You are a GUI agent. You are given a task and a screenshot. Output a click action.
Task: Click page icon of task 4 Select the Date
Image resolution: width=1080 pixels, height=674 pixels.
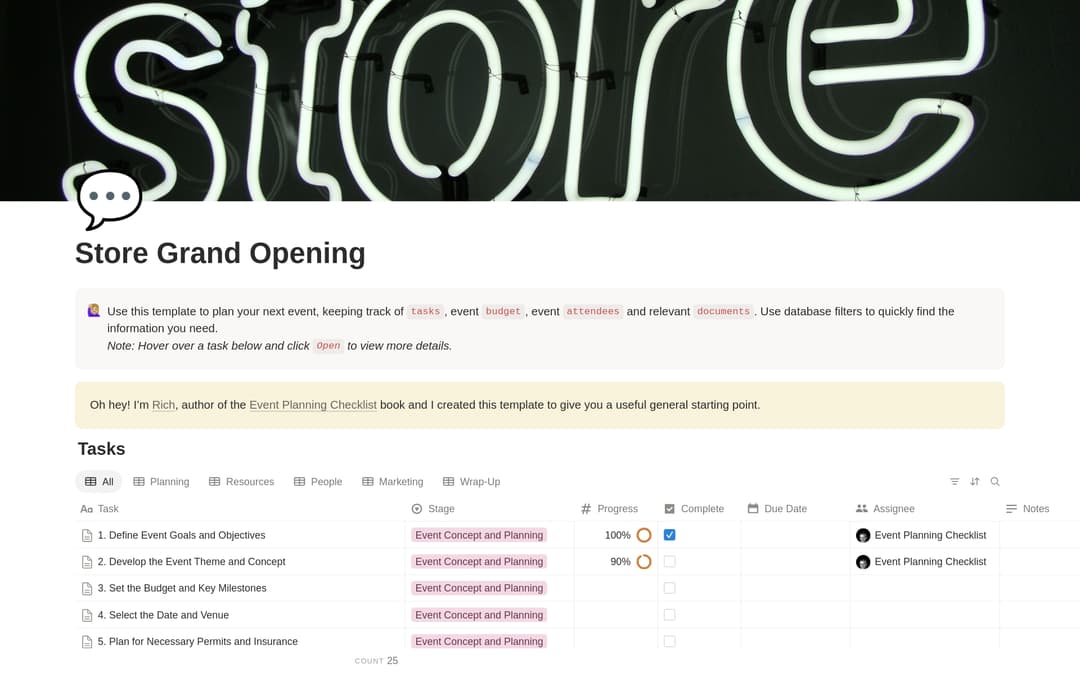87,615
